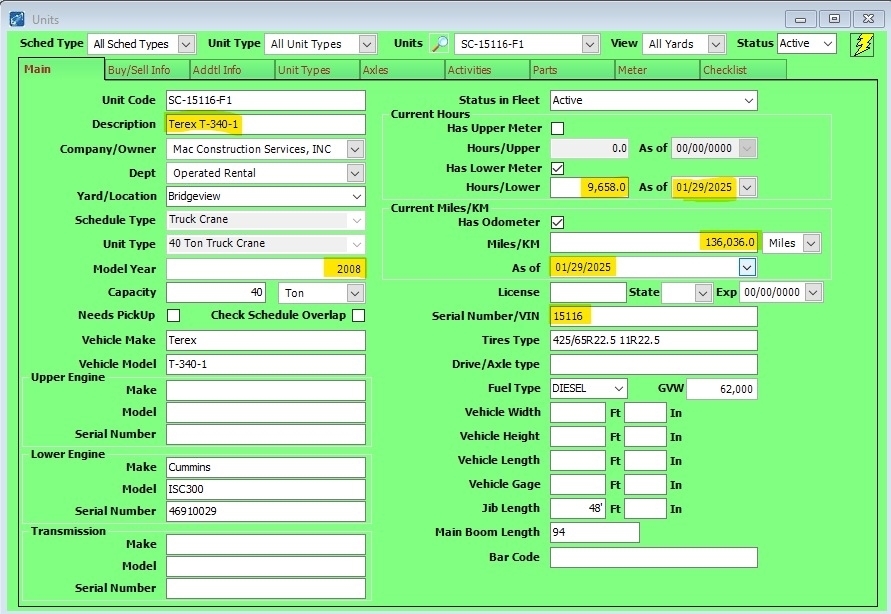Open the Yard/Location dropdown
This screenshot has height=614, width=891.
[x=355, y=196]
